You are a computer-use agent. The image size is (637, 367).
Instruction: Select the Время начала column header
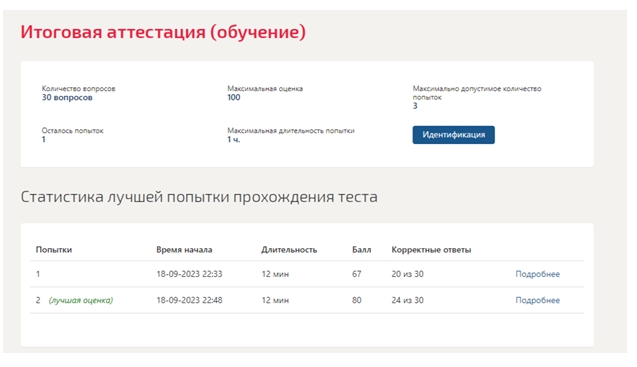tap(184, 250)
